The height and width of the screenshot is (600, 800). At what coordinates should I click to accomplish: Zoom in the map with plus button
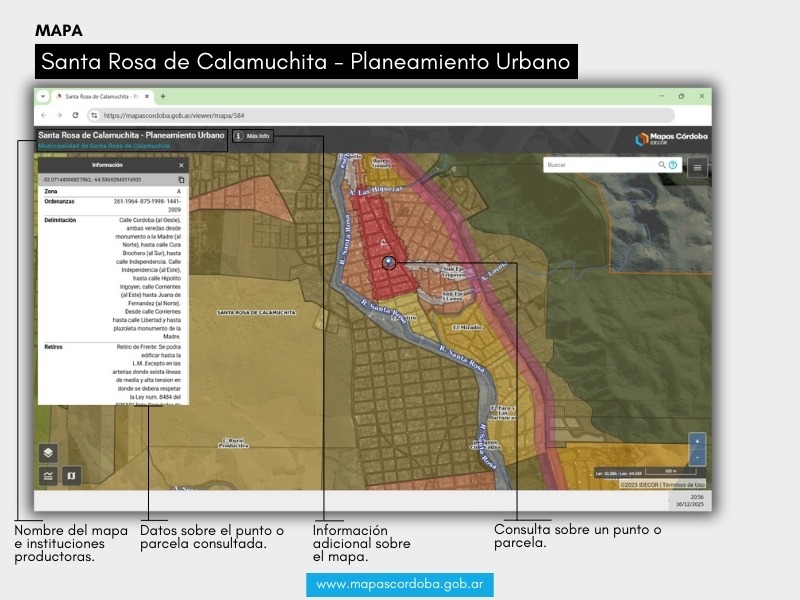(697, 441)
